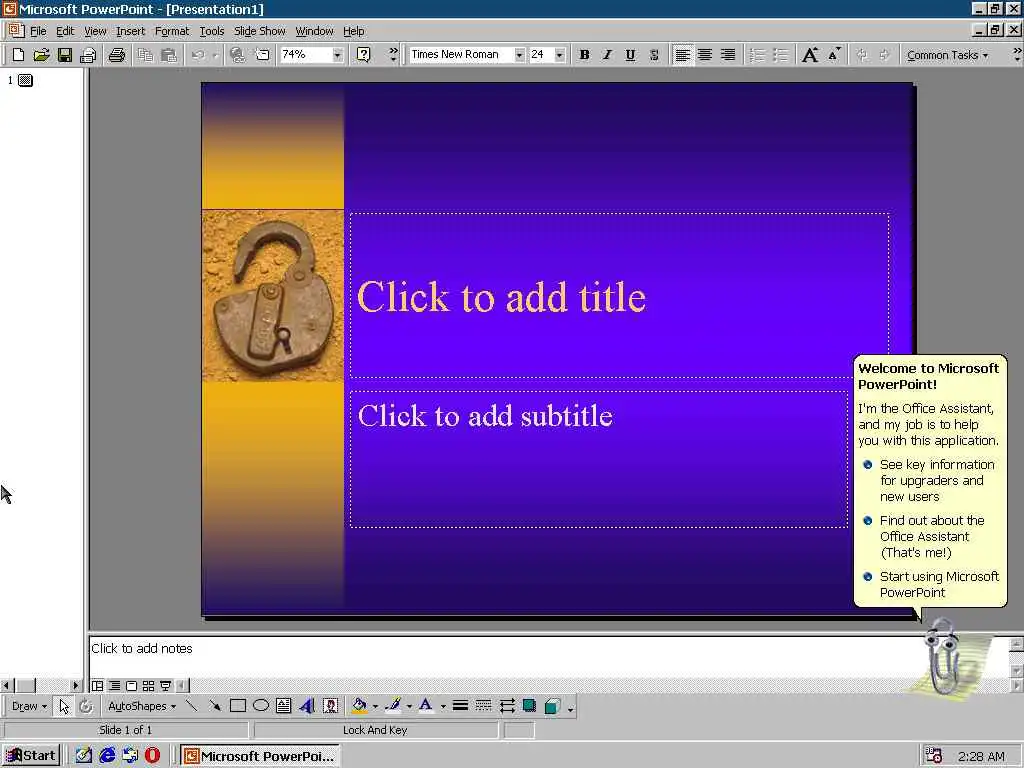
Task: Click the E-mail icon beside Save
Action: [x=88, y=55]
